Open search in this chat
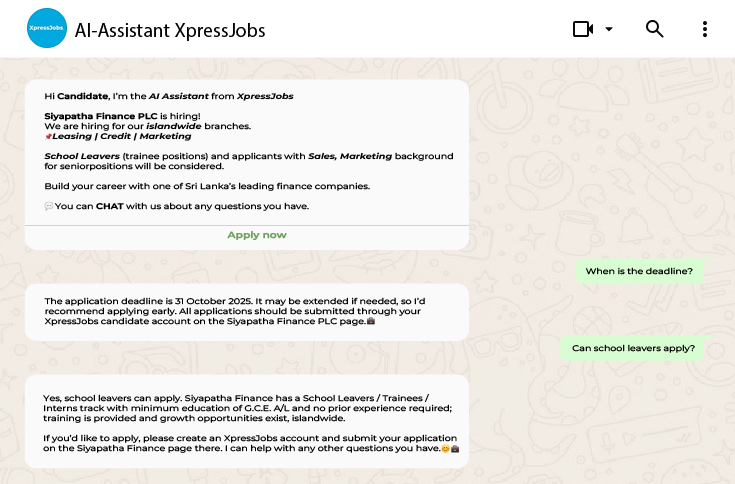Viewport: 735px width, 484px height. 655,29
